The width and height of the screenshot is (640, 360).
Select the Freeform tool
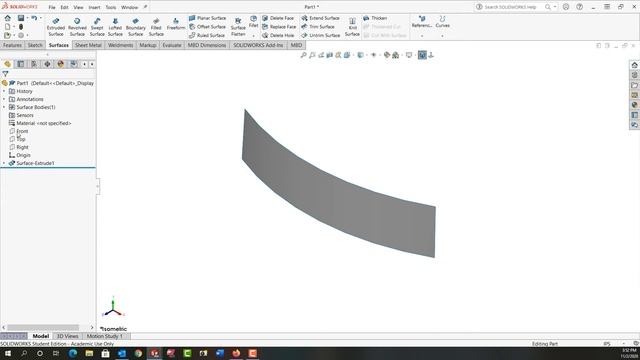[x=176, y=24]
